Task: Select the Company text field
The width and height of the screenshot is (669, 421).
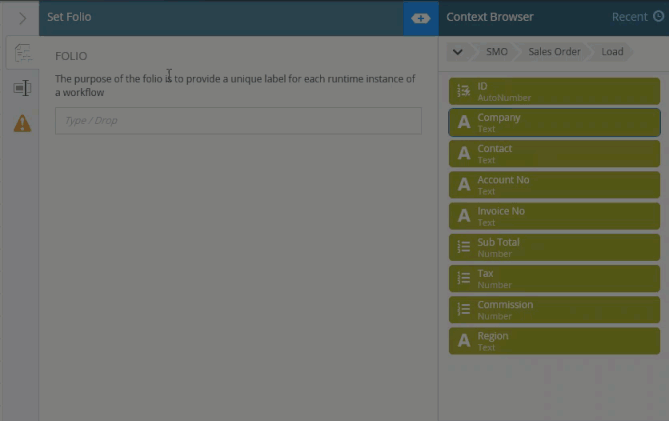Action: (554, 122)
